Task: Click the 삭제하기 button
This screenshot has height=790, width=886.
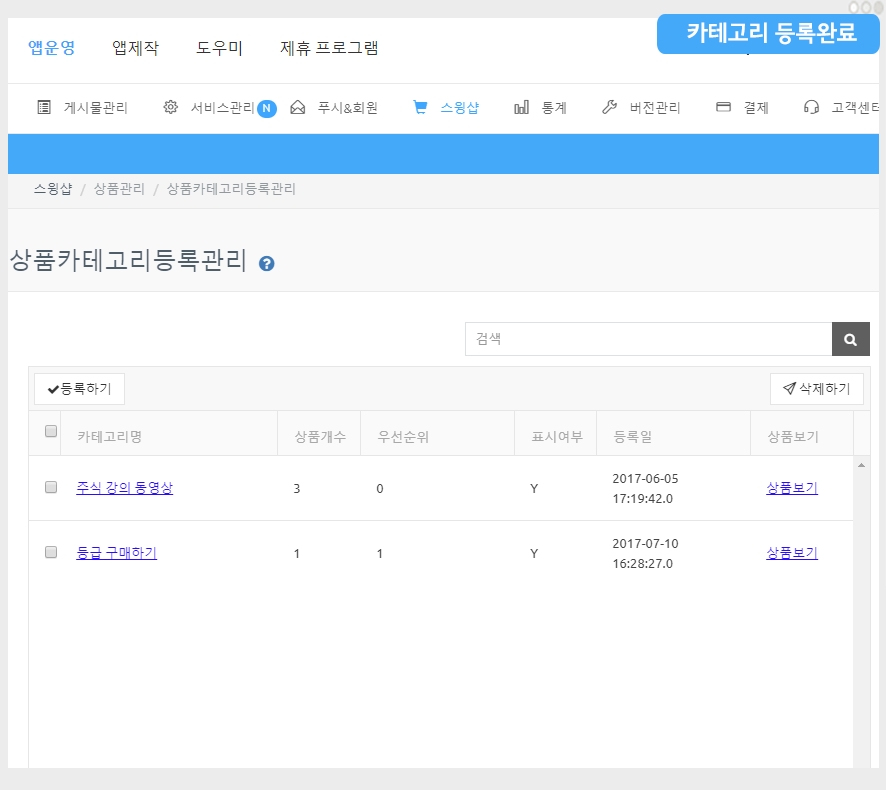Action: 816,389
